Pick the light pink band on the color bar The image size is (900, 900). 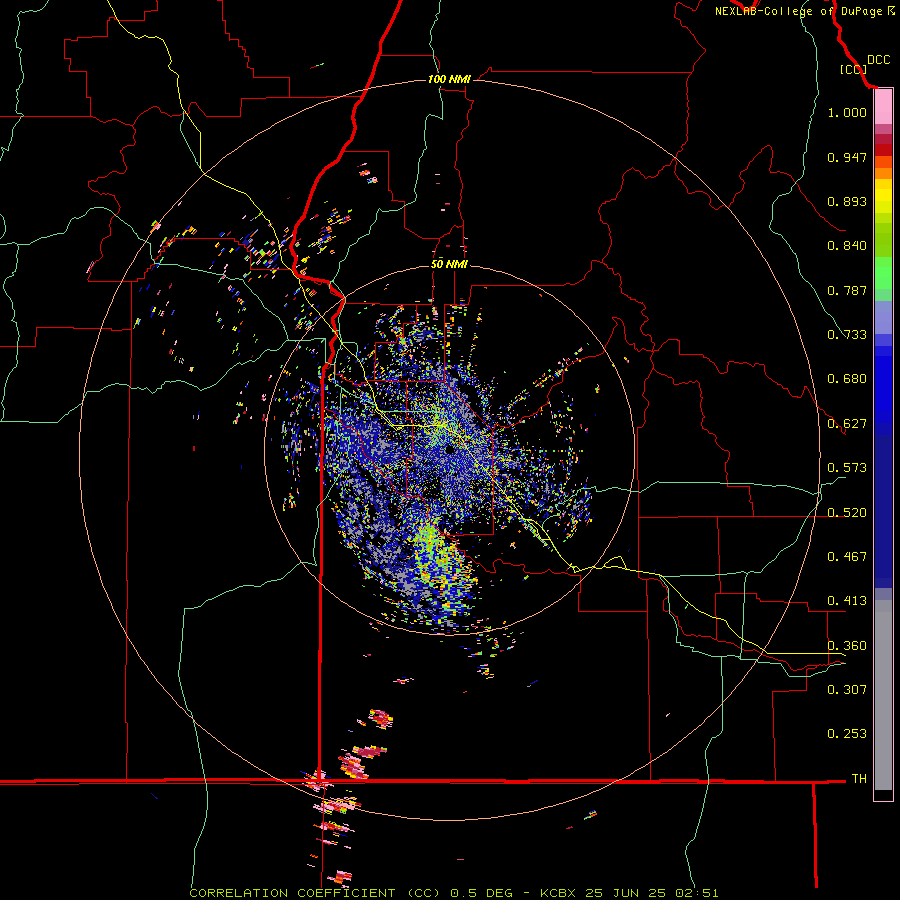[883, 107]
